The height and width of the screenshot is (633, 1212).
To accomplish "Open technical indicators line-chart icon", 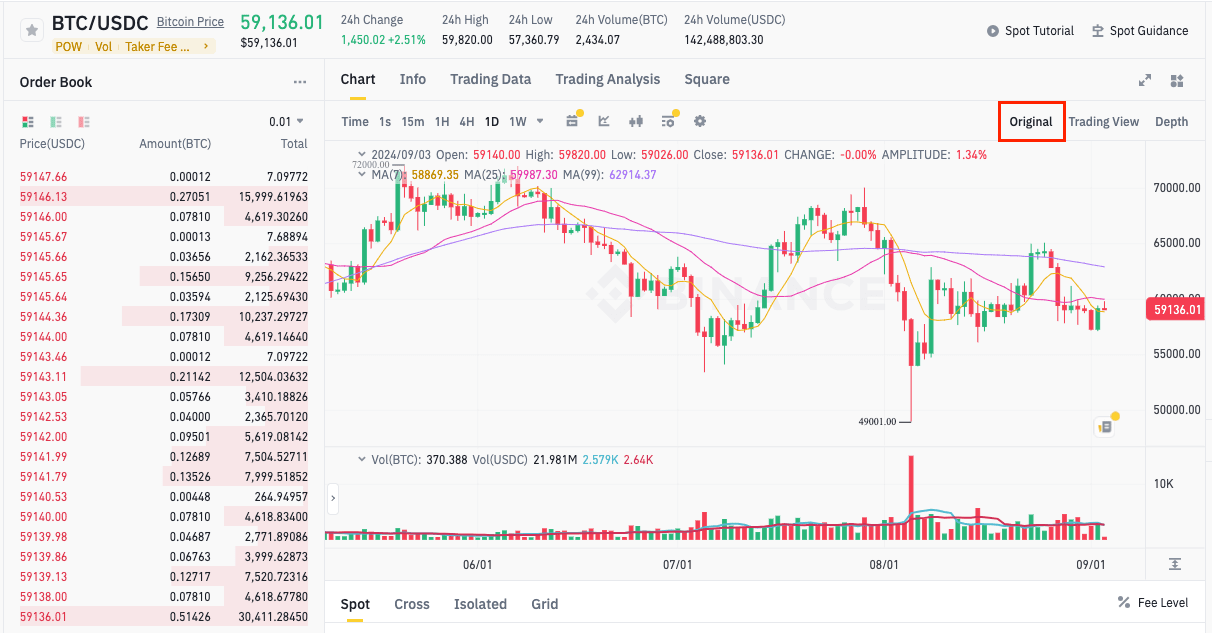I will [x=604, y=122].
